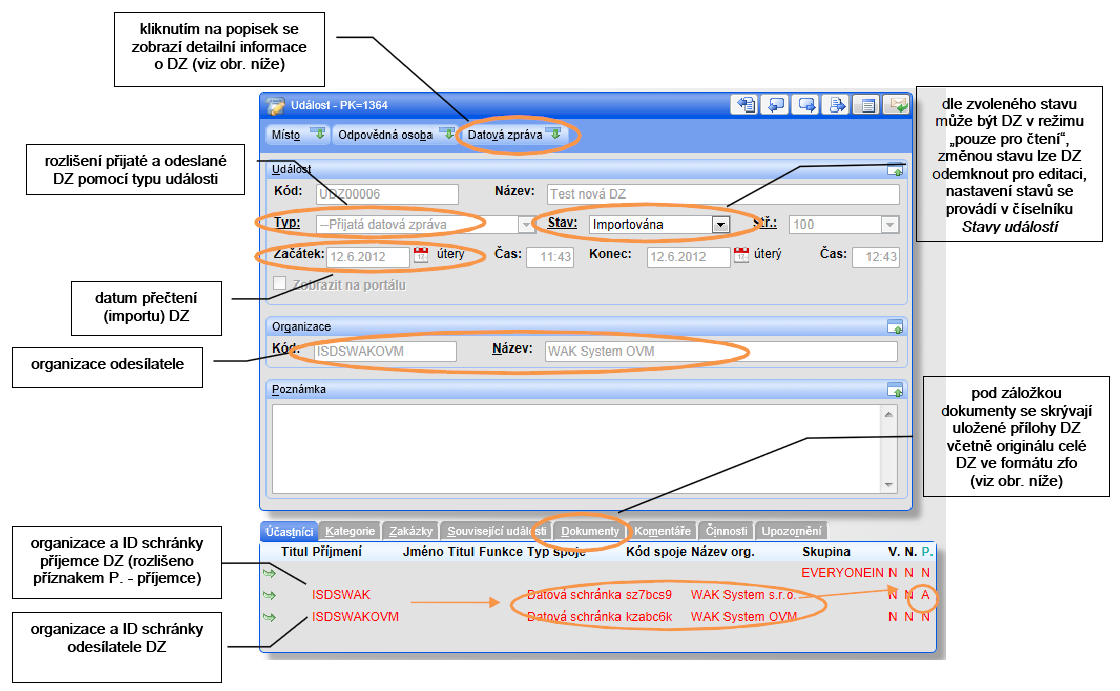The height and width of the screenshot is (691, 1120).
Task: Click inside the Poznámka text area
Action: (x=575, y=449)
